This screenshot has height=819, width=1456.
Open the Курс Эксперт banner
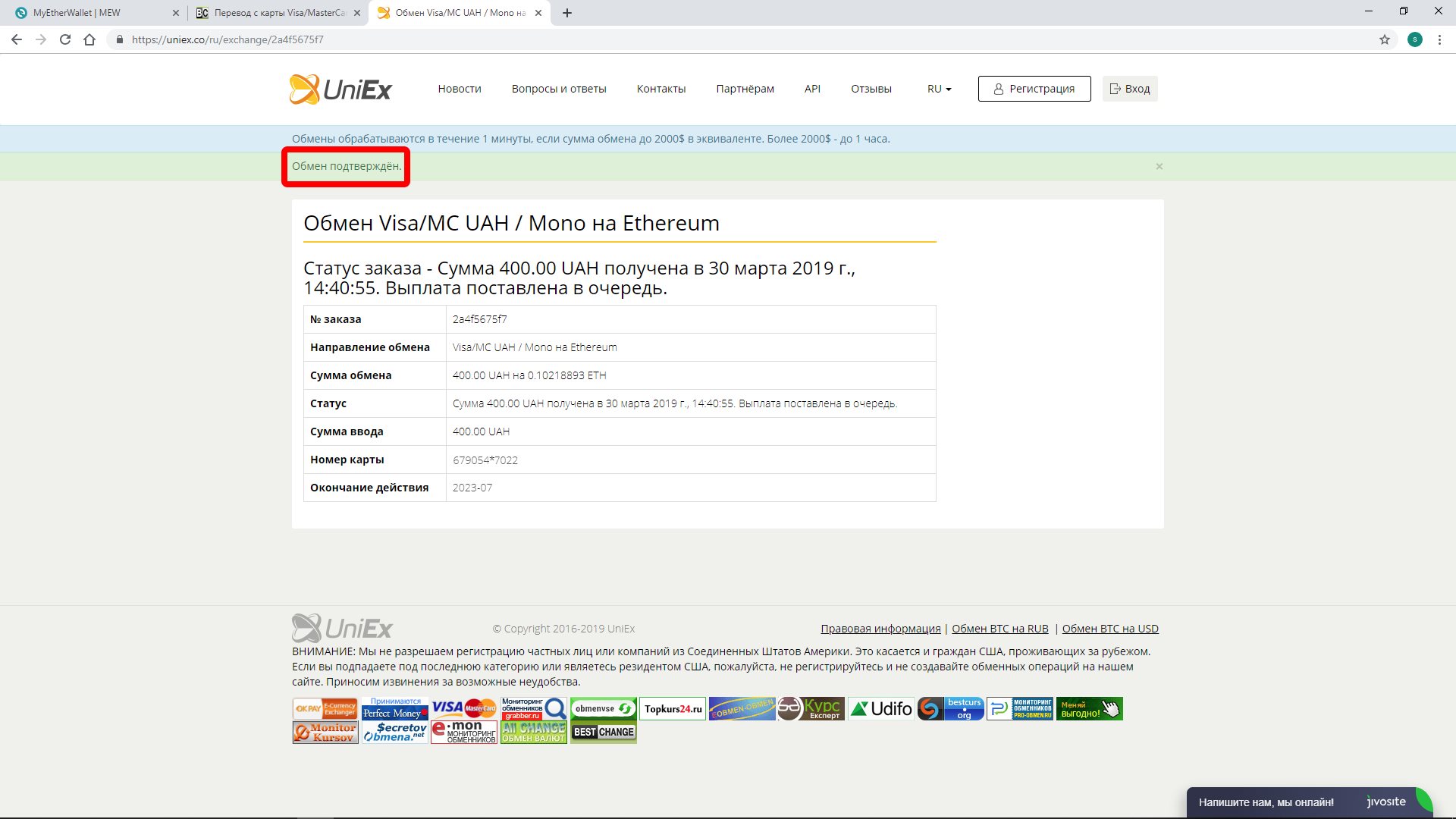pos(810,709)
